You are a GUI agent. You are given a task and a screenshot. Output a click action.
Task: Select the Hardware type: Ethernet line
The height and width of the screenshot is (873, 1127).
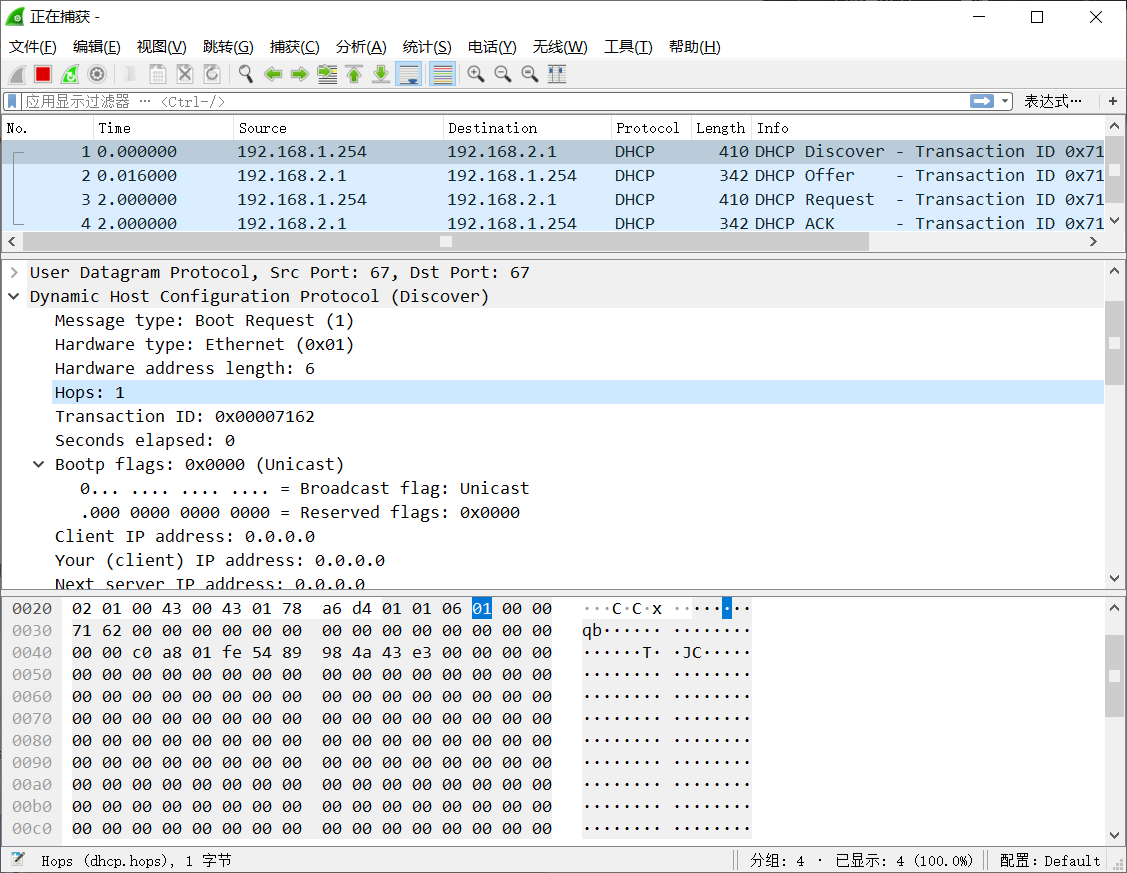click(204, 344)
